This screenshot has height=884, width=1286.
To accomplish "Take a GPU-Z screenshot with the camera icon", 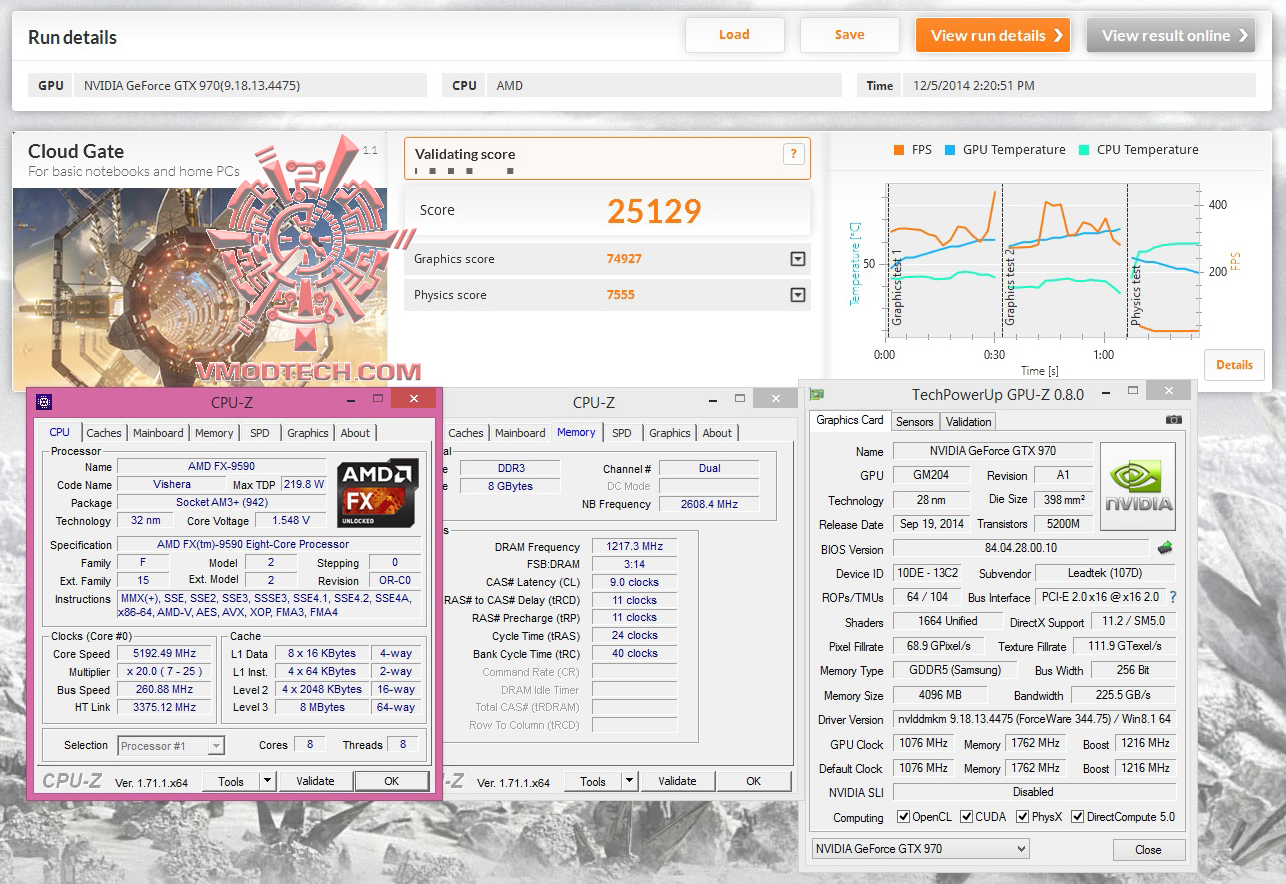I will click(1173, 420).
